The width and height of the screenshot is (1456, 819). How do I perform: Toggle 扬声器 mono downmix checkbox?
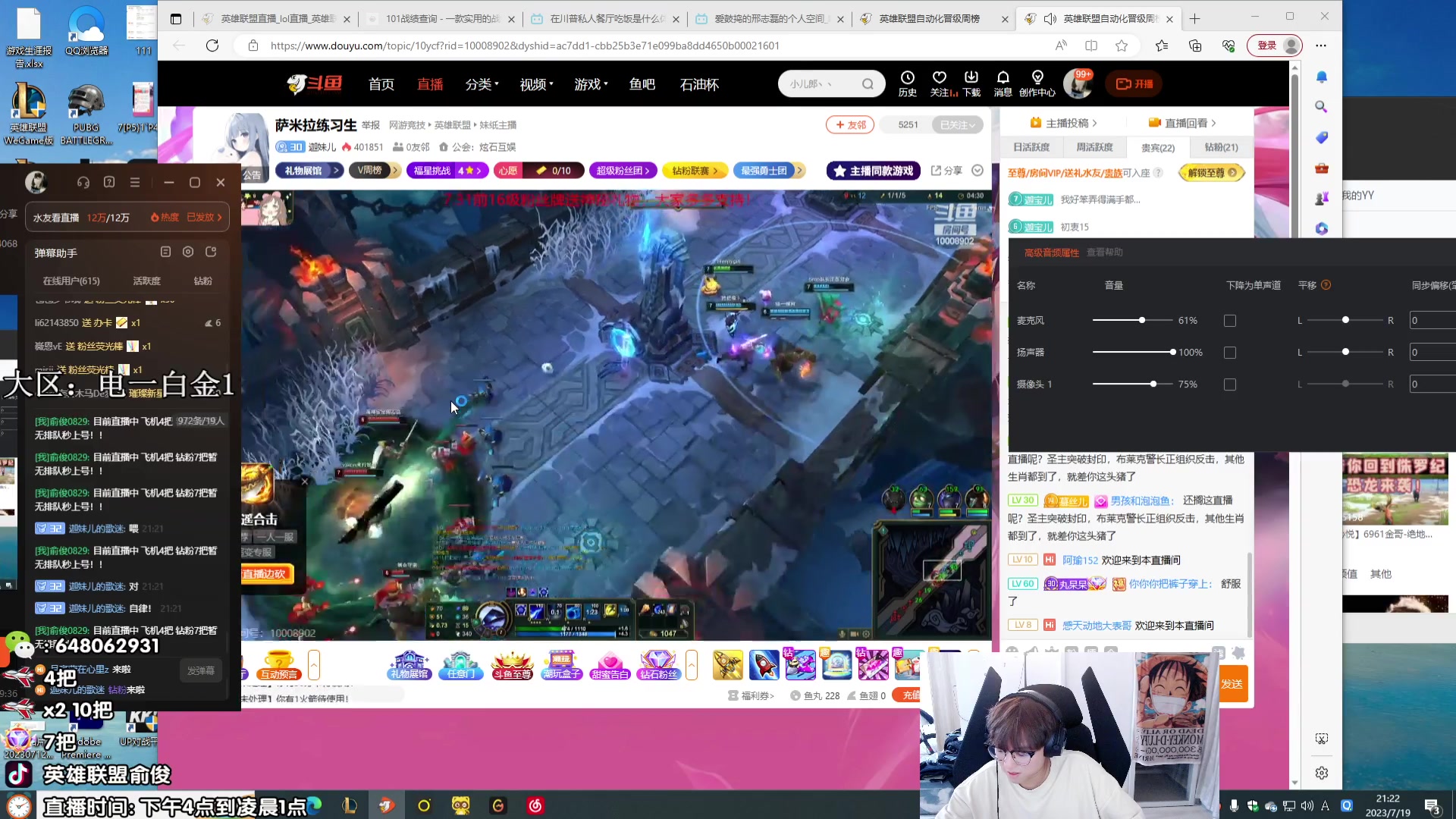coord(1230,353)
